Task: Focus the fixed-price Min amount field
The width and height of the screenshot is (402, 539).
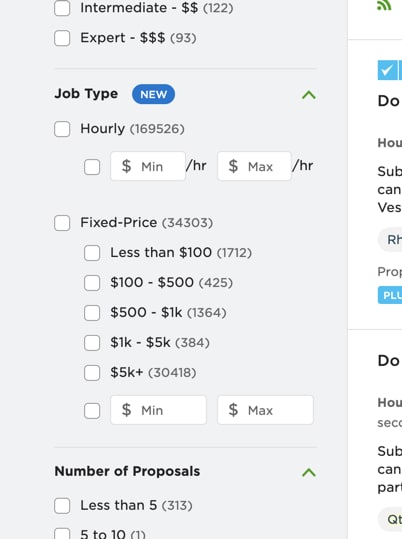Action: pyautogui.click(x=158, y=410)
